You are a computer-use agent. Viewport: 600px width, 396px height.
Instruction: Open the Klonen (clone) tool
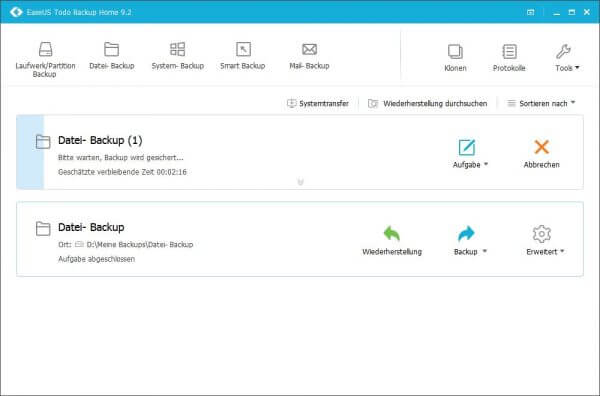[455, 58]
